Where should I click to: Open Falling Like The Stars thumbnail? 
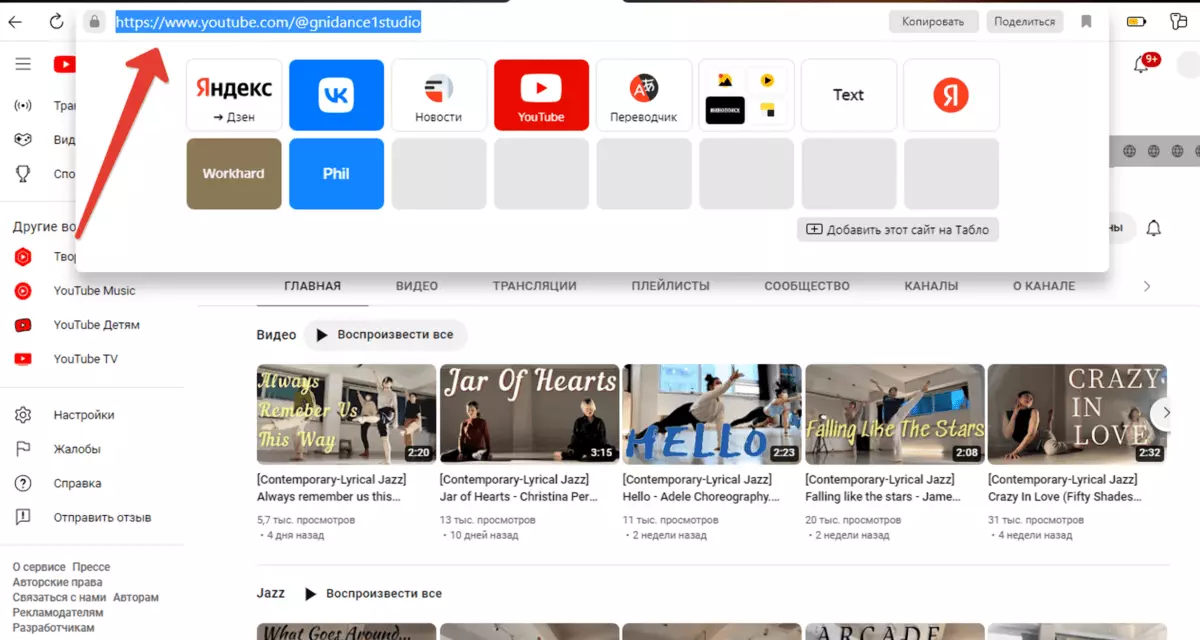pyautogui.click(x=895, y=414)
